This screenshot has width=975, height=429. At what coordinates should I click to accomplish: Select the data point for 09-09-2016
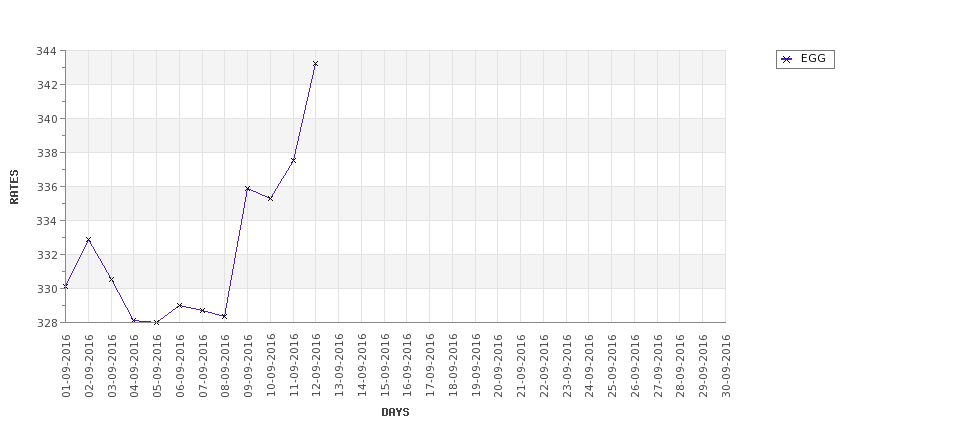click(x=247, y=188)
